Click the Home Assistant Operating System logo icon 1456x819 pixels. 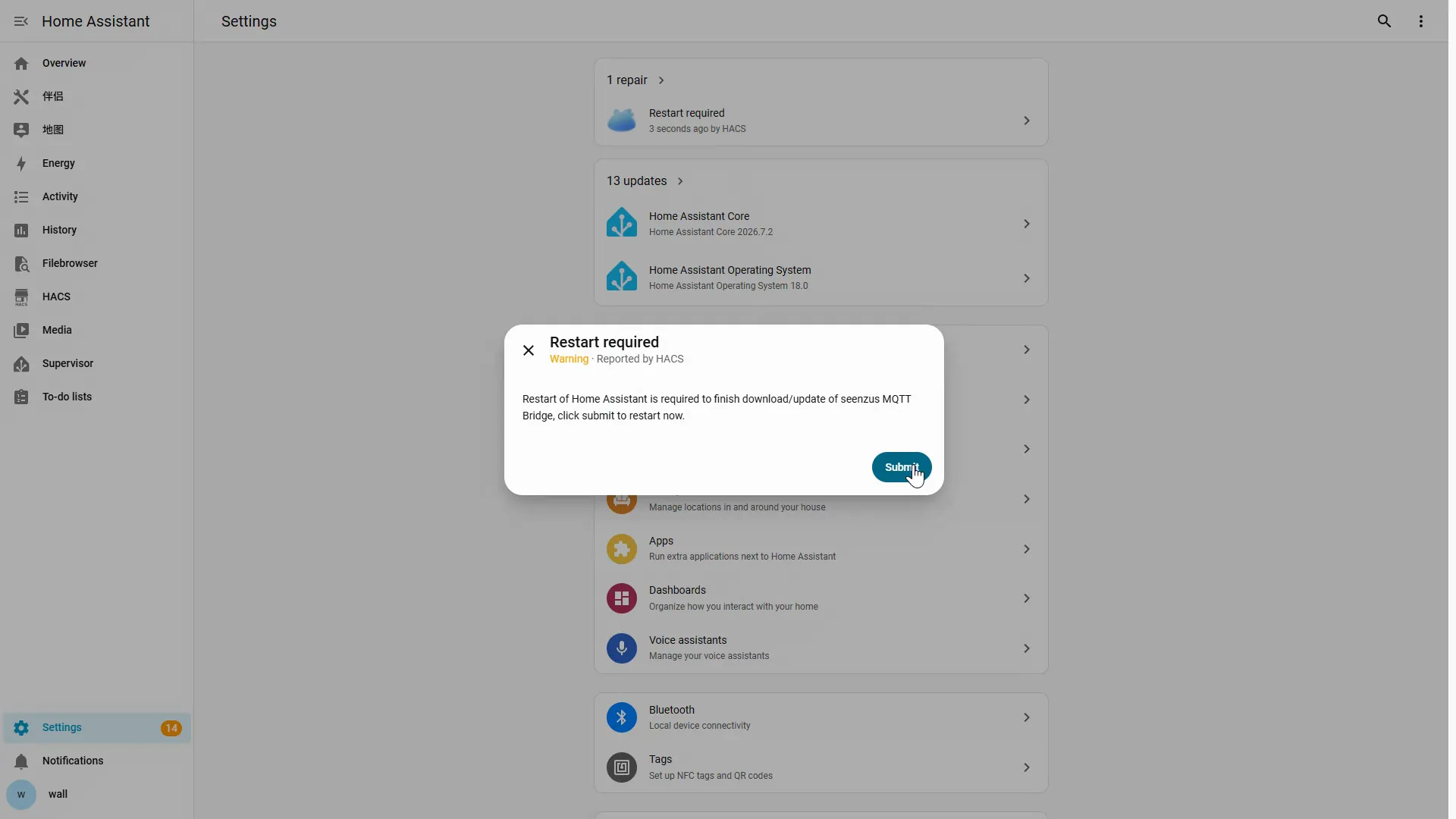622,277
